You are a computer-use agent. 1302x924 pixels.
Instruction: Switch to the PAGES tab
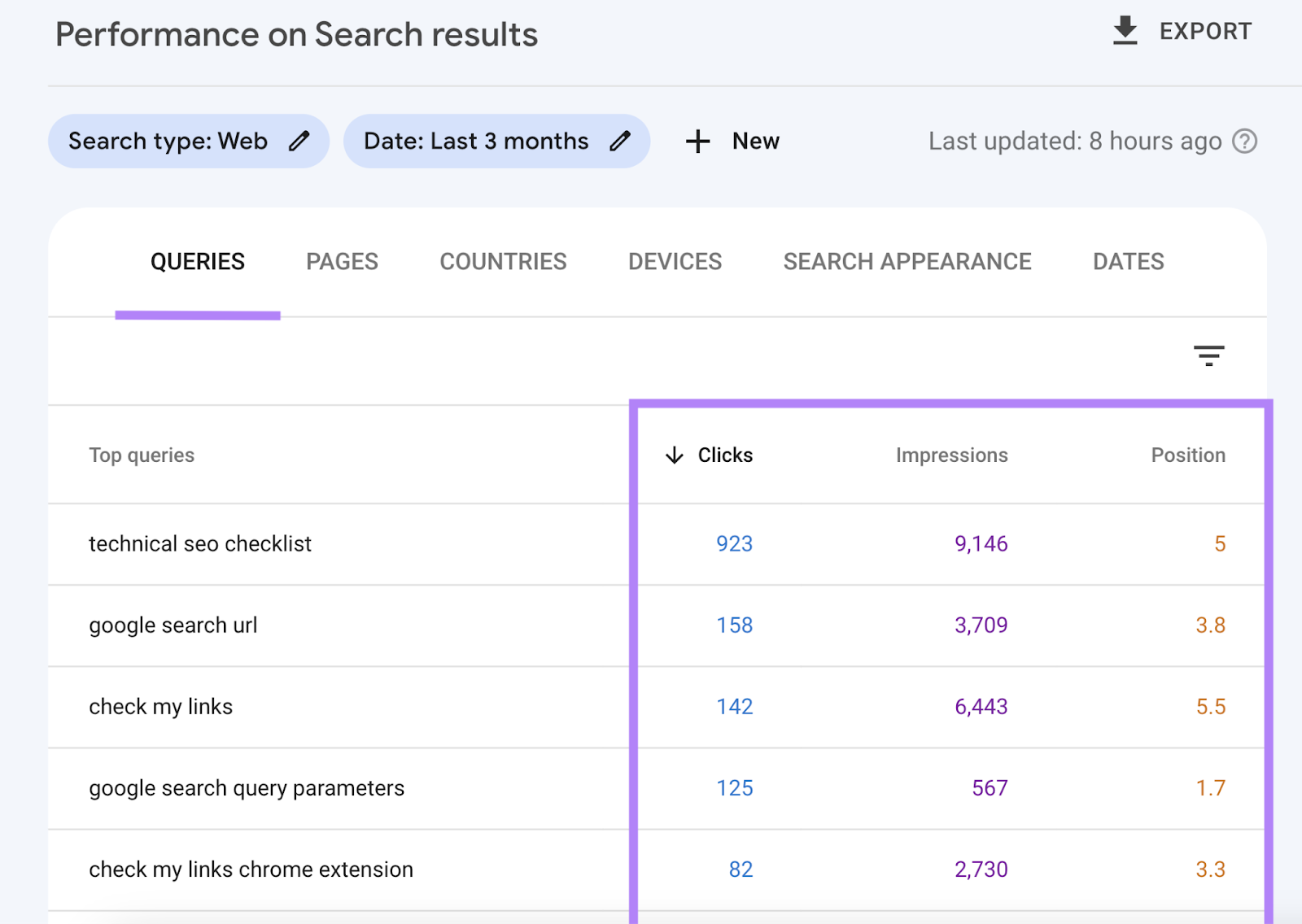tap(342, 261)
